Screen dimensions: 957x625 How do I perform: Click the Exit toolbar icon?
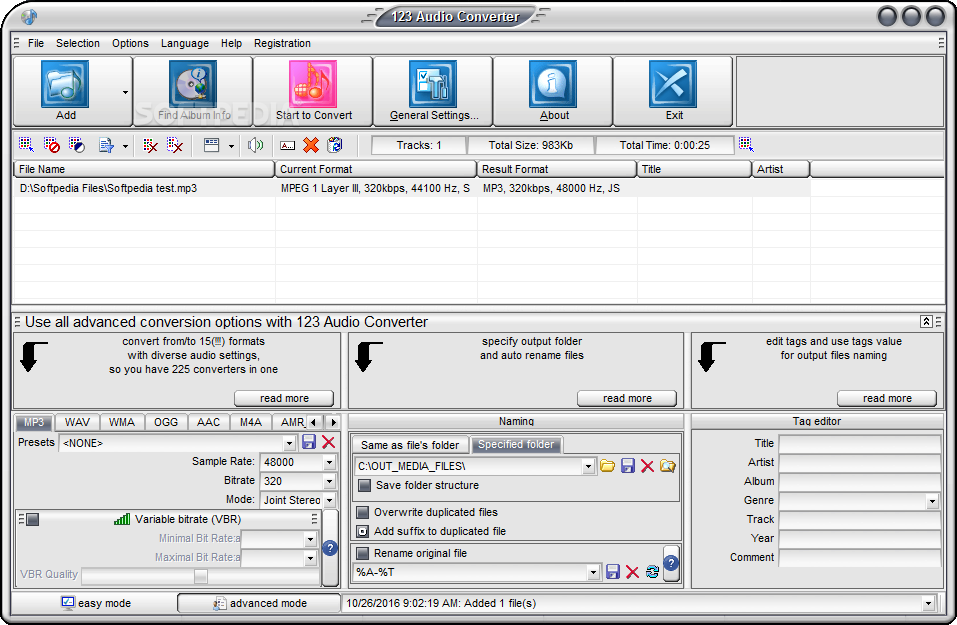click(x=673, y=84)
